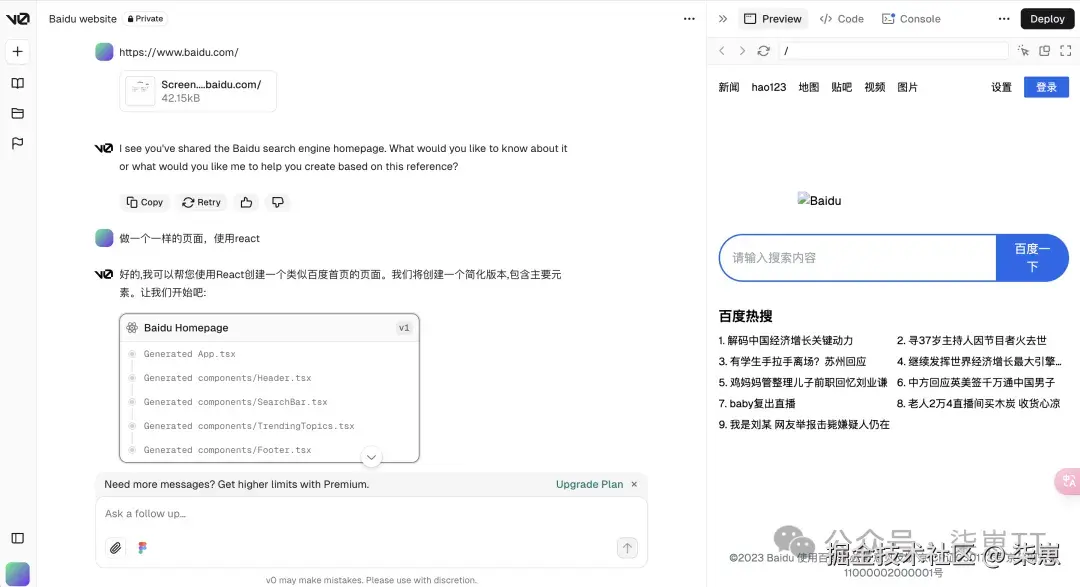Focus the Baidu search input box
1080x587 pixels.
pyautogui.click(x=858, y=258)
